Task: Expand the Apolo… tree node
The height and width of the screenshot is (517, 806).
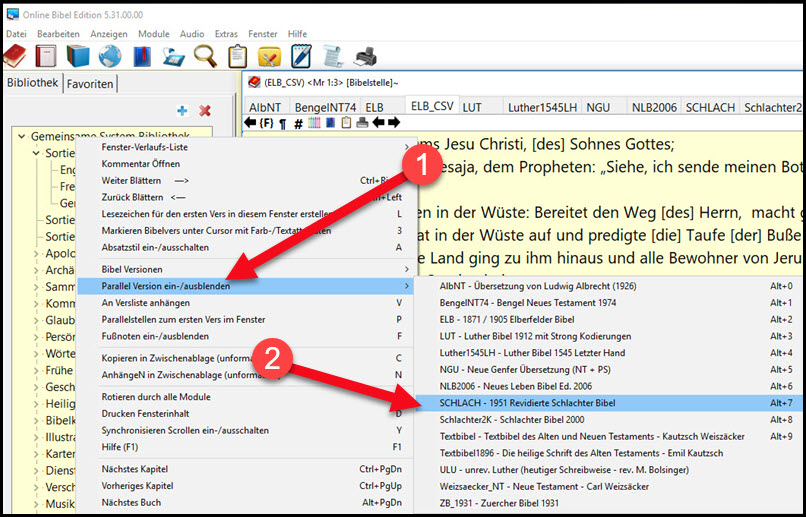Action: (x=36, y=253)
